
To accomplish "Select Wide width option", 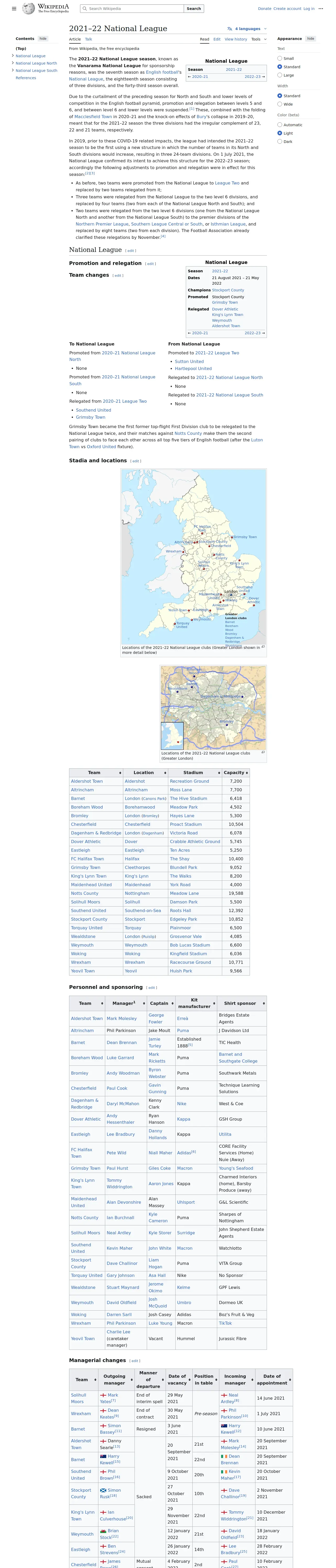I will (280, 104).
